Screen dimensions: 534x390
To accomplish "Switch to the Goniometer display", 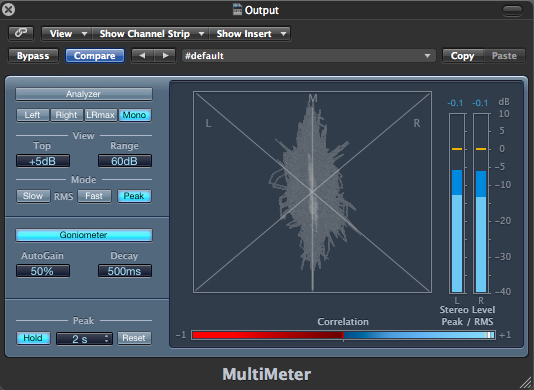I will point(84,235).
